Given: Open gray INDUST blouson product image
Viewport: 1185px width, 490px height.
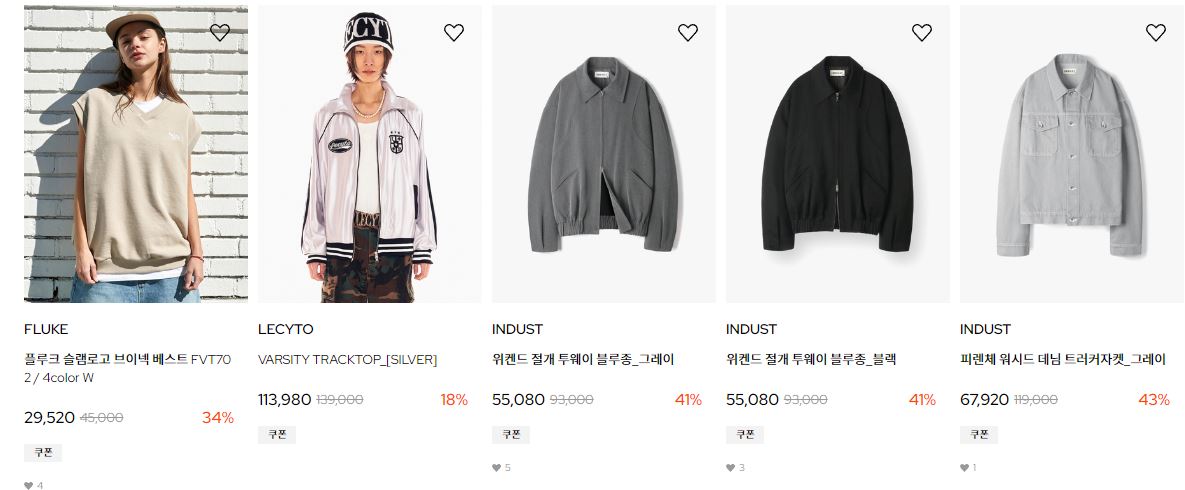Looking at the screenshot, I should click(604, 154).
